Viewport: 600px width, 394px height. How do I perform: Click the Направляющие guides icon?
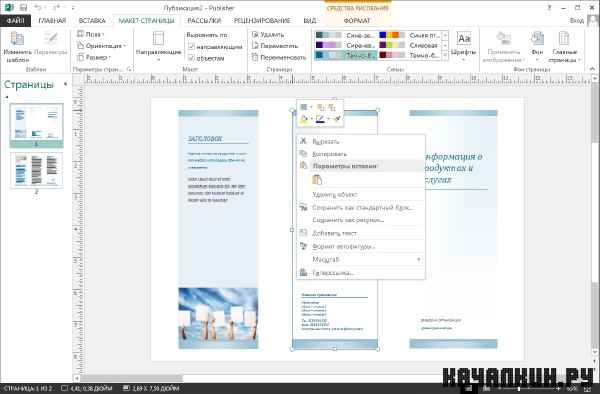tap(158, 39)
